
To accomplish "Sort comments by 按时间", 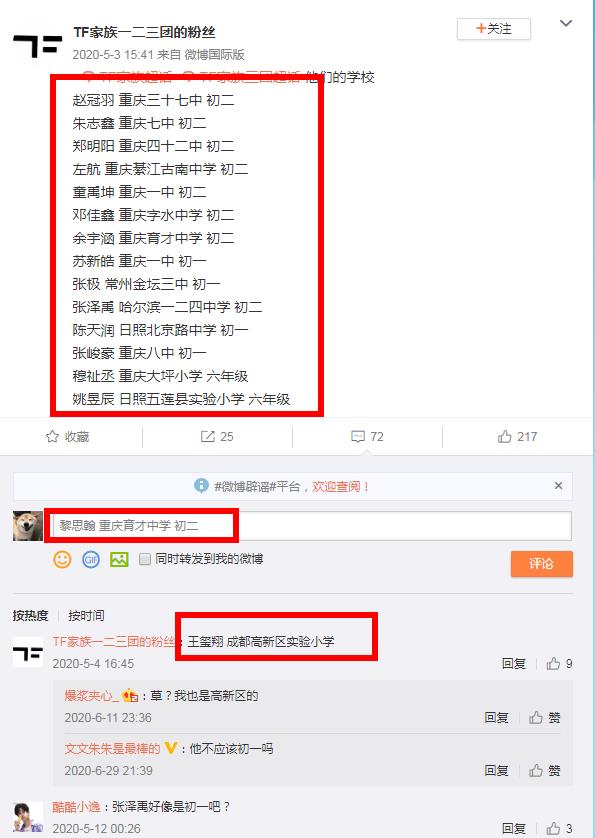I will 86,615.
